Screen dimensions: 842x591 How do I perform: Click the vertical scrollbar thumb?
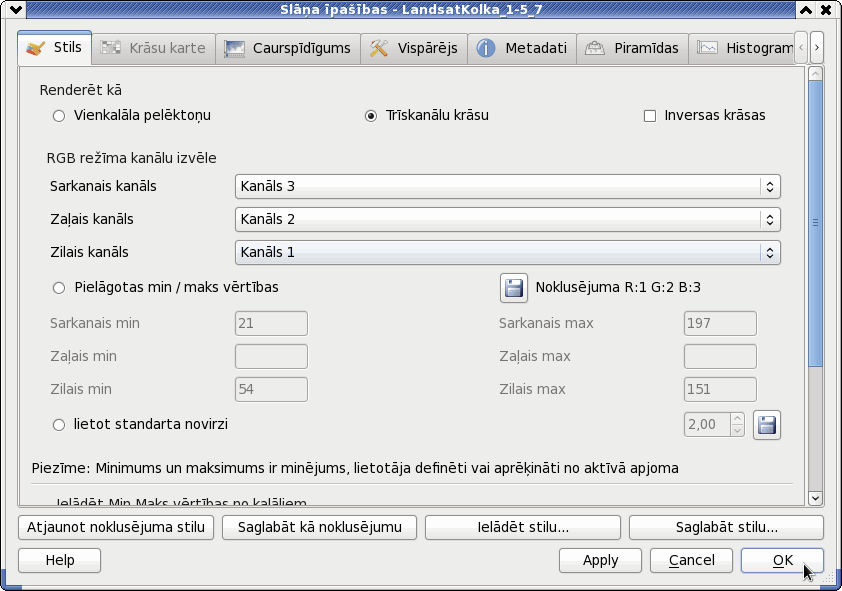(815, 223)
